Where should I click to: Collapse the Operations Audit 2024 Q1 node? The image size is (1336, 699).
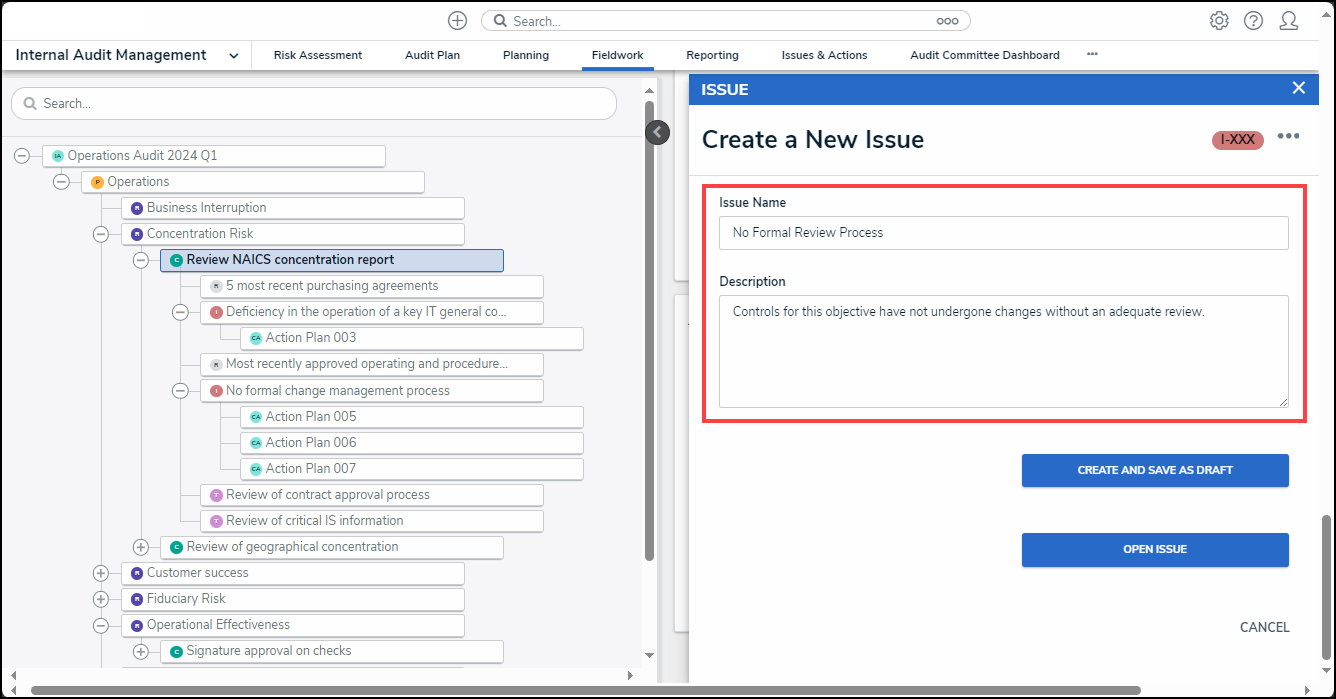pos(22,156)
